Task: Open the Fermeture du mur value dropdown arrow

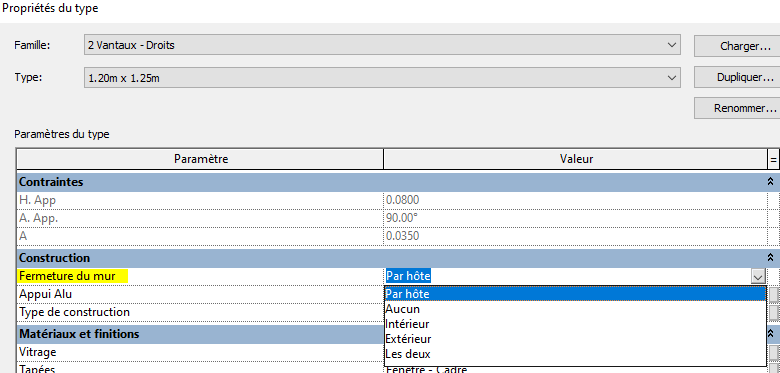Action: point(758,276)
